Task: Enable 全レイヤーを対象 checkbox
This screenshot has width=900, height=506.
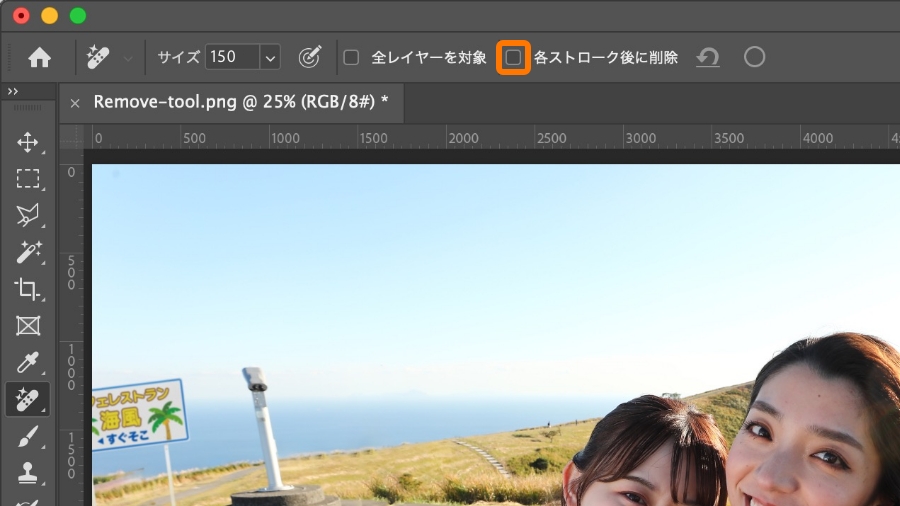Action: click(351, 57)
